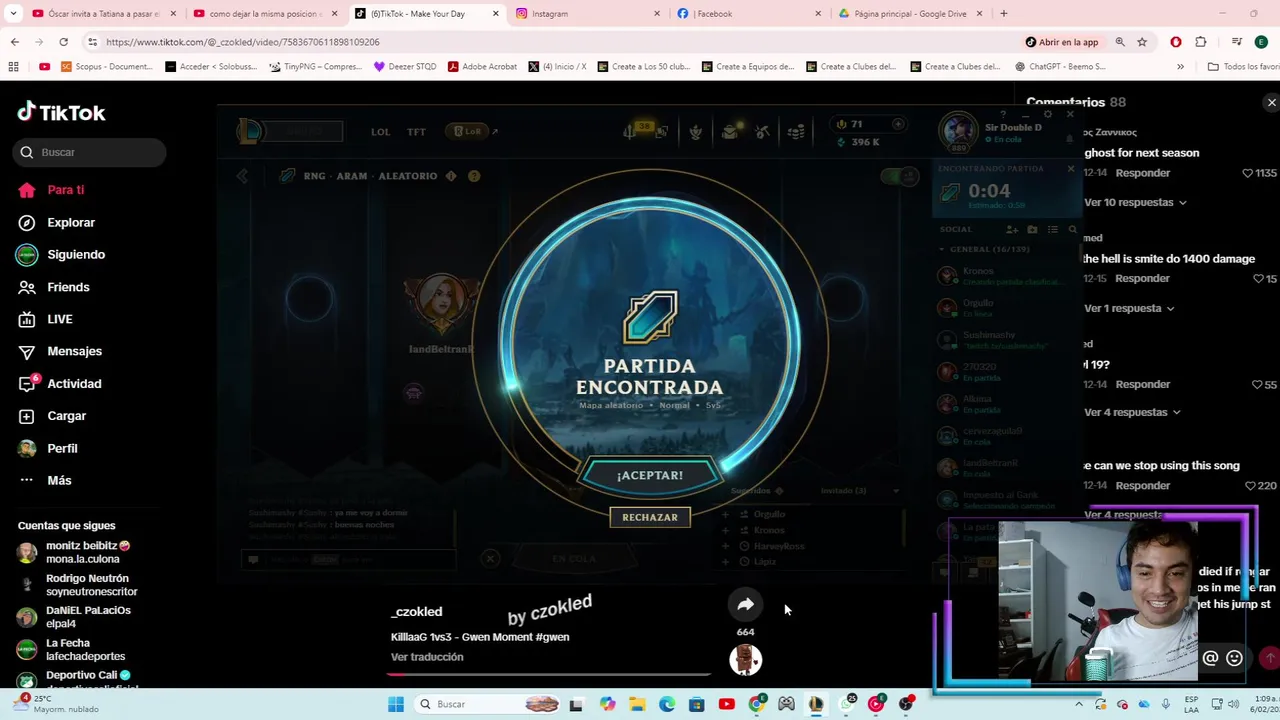Open the YouTube app in taskbar
1280x720 pixels.
[727, 704]
